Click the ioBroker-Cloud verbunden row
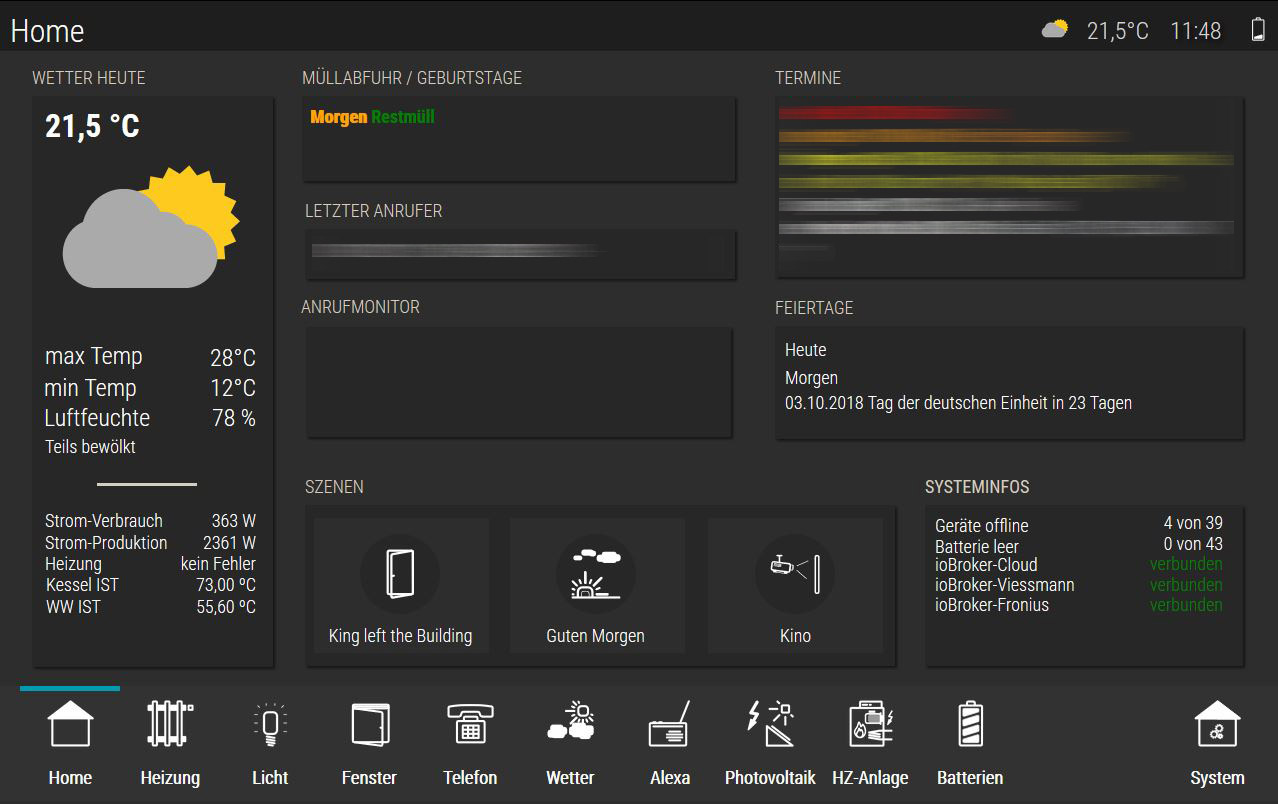 click(x=1078, y=564)
